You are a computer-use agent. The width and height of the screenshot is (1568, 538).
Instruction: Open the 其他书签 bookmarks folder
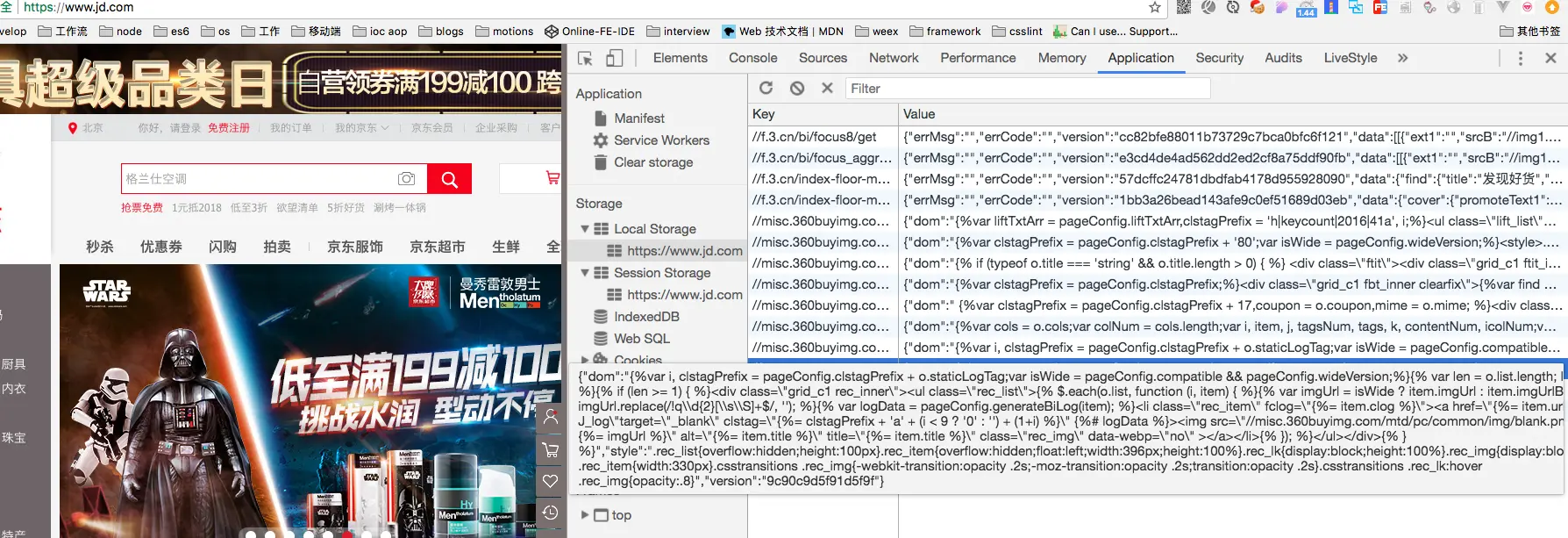(x=1530, y=32)
